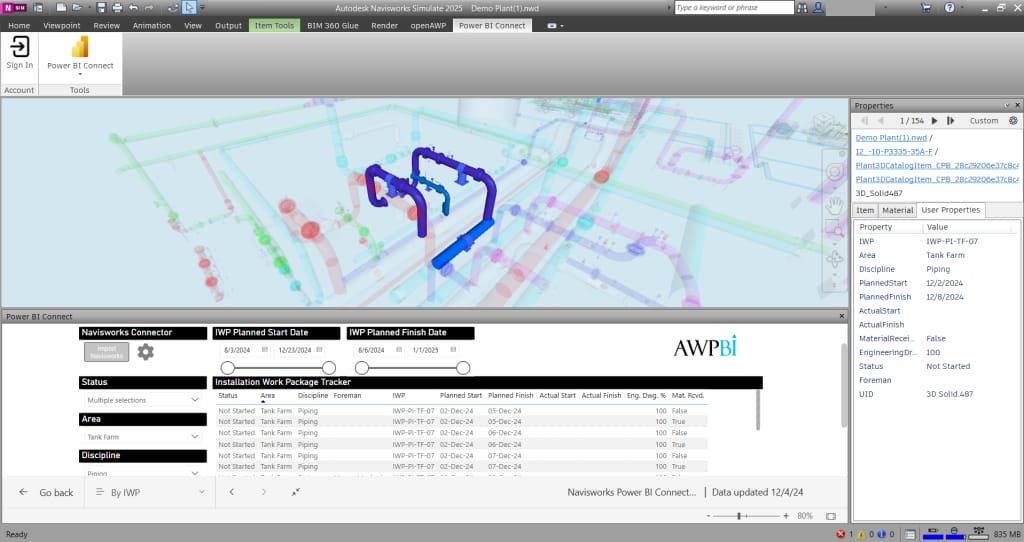The height and width of the screenshot is (542, 1024).
Task: Open the Home ribbon tab
Action: [19, 25]
